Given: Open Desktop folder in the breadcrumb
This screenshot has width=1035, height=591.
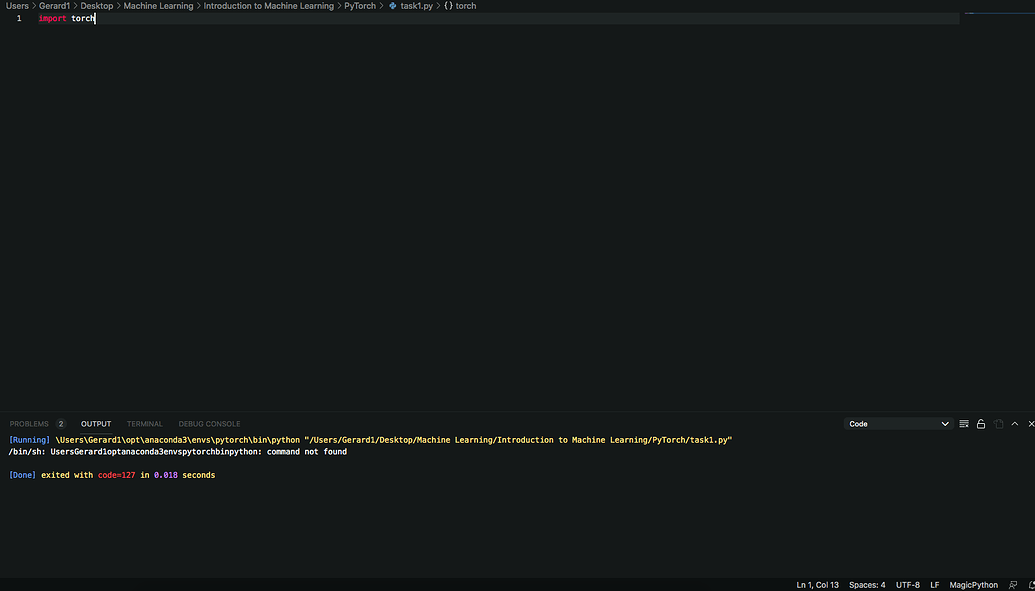Looking at the screenshot, I should coord(96,6).
